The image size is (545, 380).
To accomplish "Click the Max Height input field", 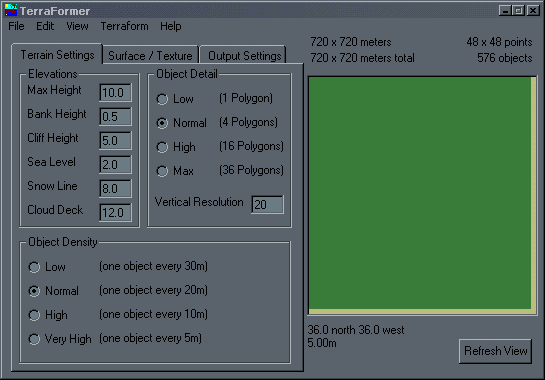I will (x=115, y=92).
